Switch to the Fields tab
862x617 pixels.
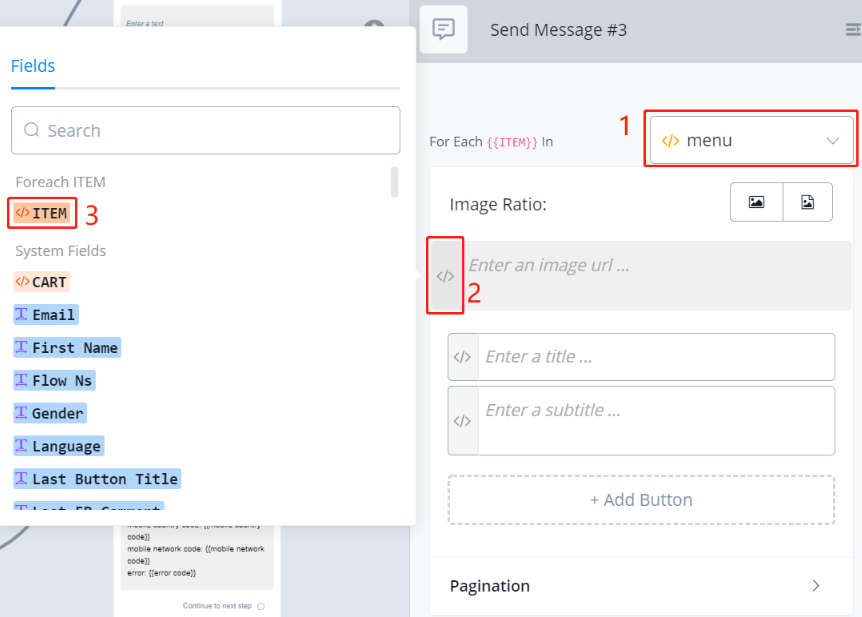click(x=33, y=66)
